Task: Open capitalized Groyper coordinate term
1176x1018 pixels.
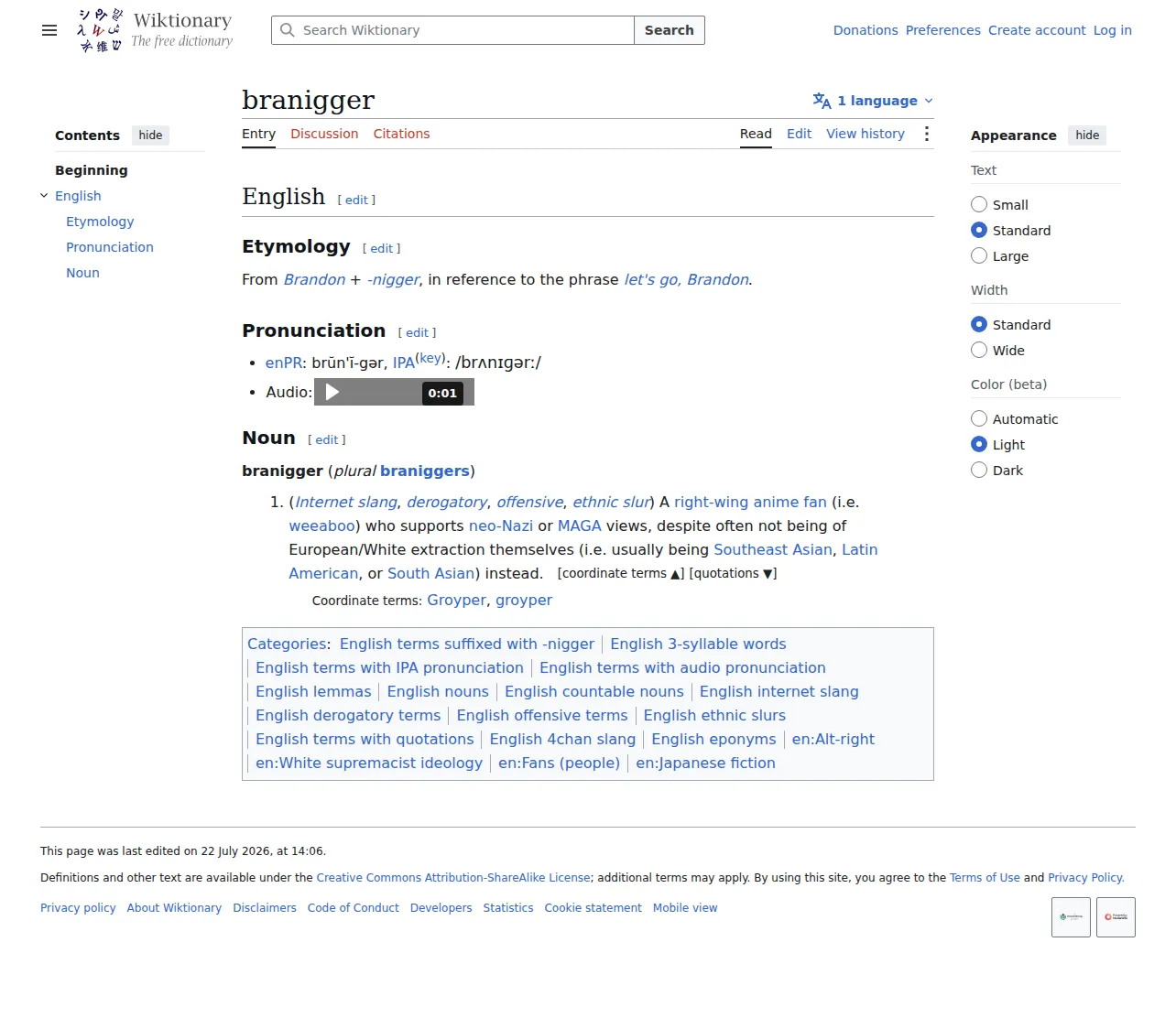Action: 456,600
